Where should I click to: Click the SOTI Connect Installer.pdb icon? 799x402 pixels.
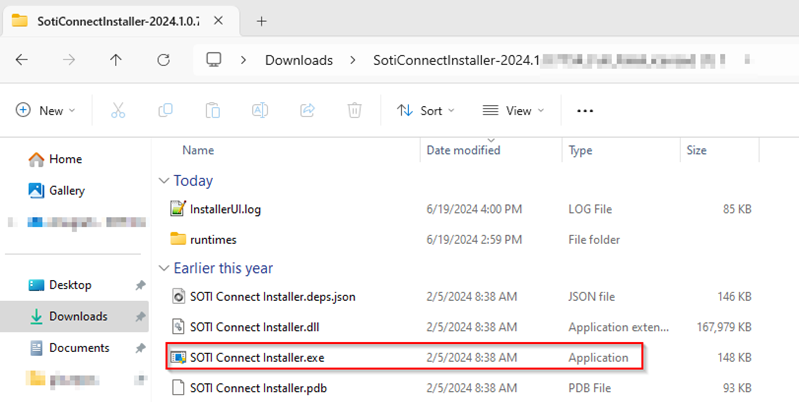coord(178,388)
